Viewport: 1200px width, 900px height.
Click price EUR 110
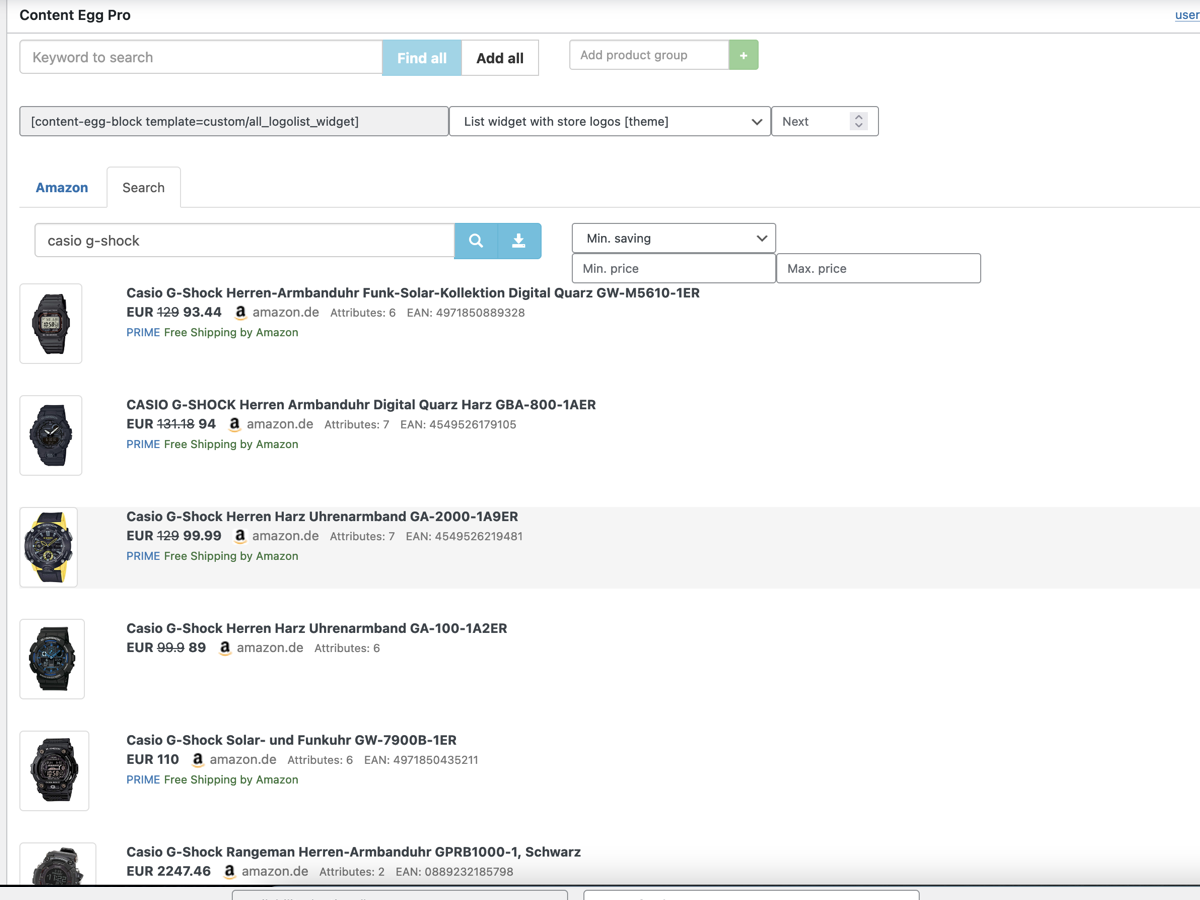pos(153,759)
